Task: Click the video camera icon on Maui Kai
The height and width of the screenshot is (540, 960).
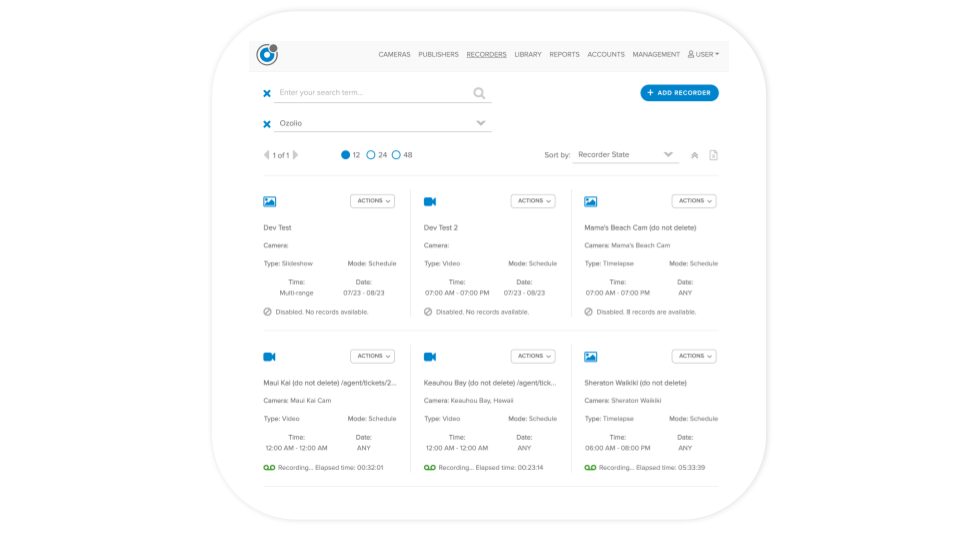Action: pos(269,356)
